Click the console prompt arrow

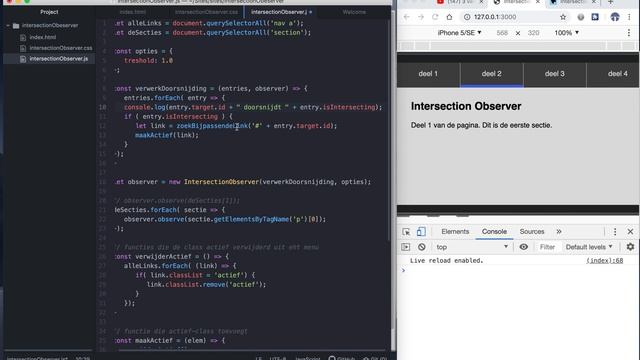pos(403,270)
